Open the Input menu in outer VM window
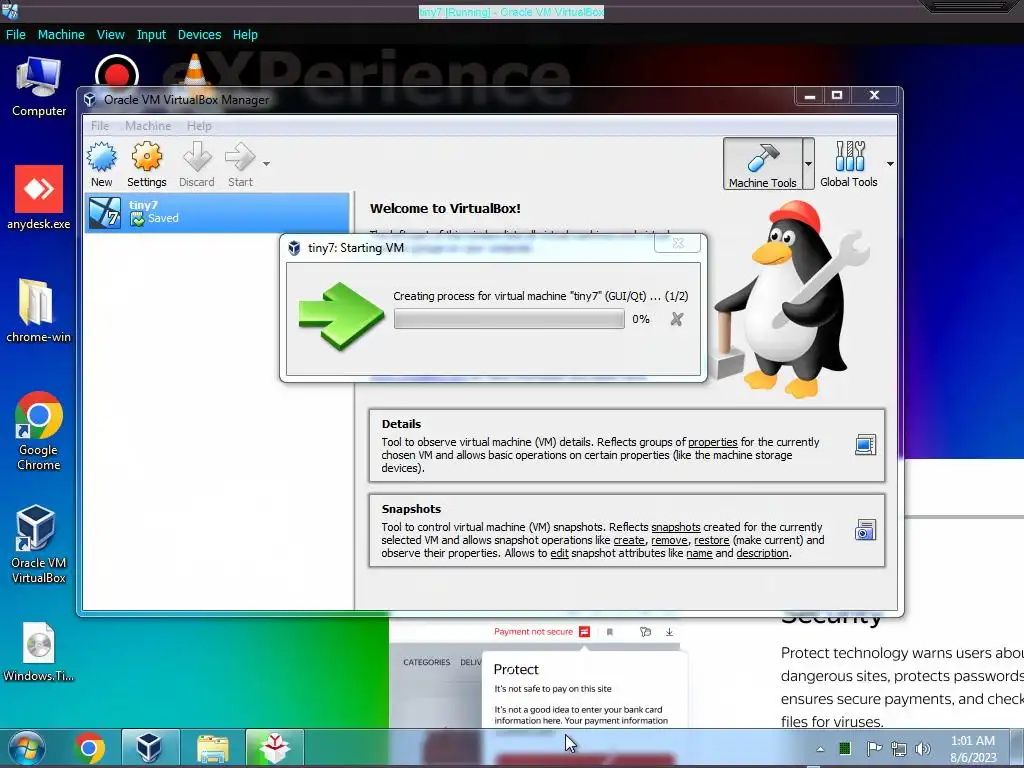 [x=151, y=35]
